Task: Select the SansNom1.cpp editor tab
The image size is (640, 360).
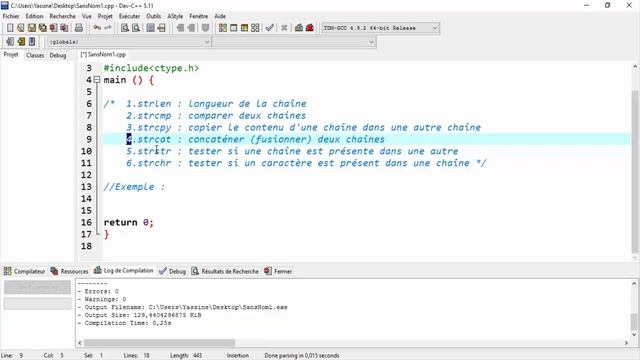Action: [x=103, y=54]
